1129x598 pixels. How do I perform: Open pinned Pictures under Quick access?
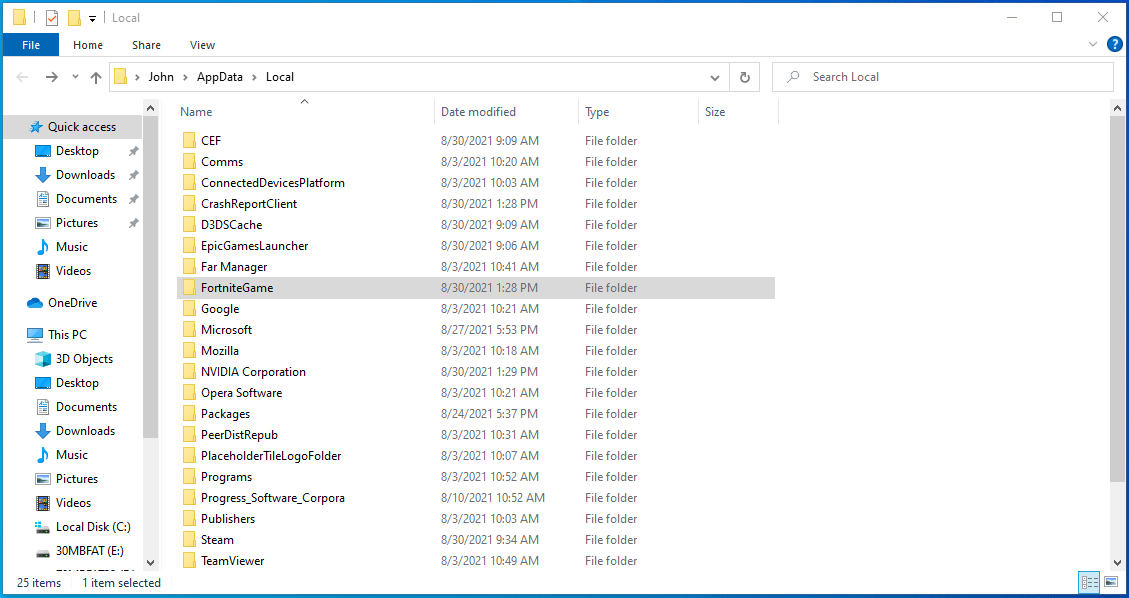[x=76, y=223]
